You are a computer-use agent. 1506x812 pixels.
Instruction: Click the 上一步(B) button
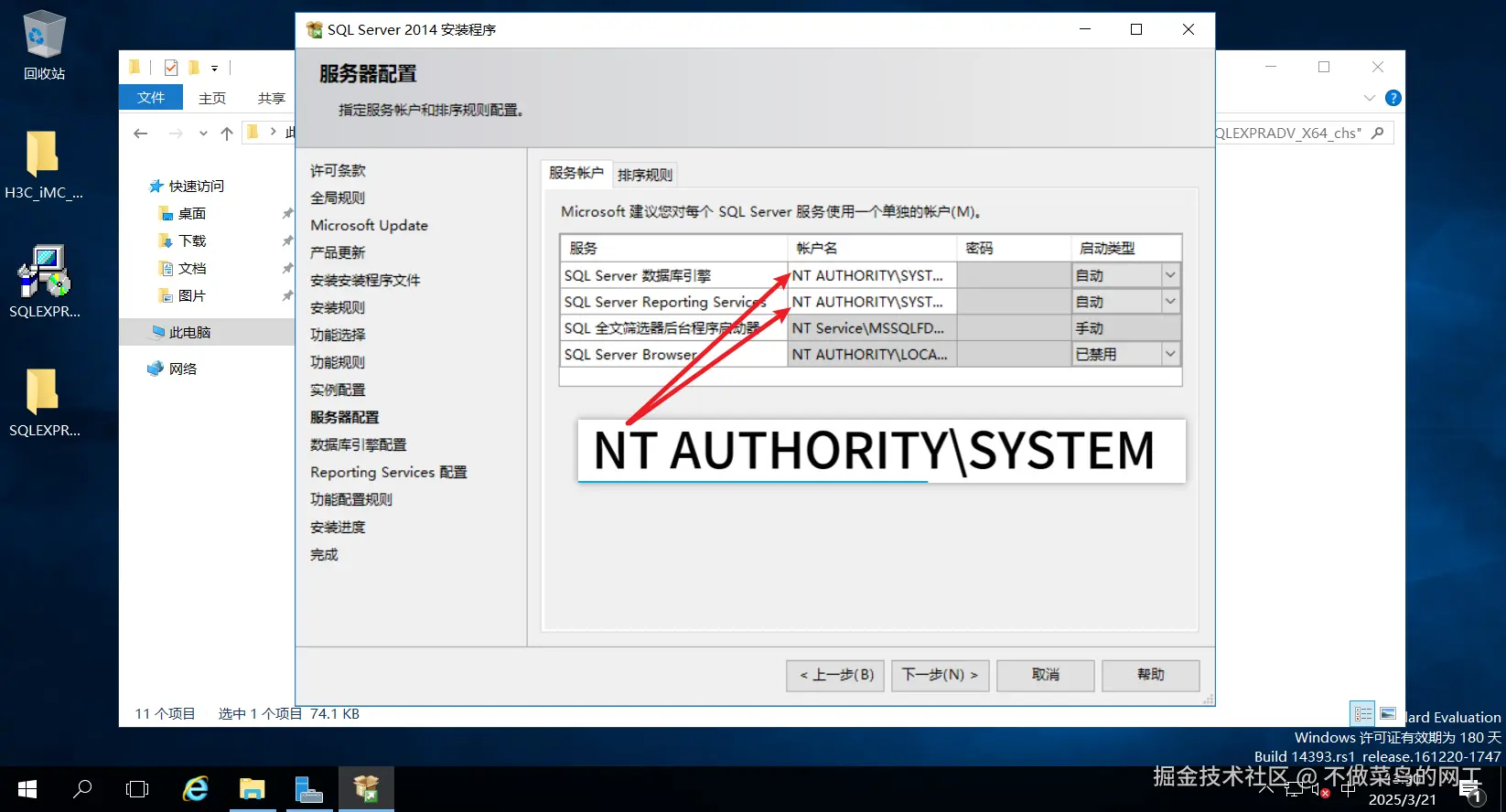point(835,675)
